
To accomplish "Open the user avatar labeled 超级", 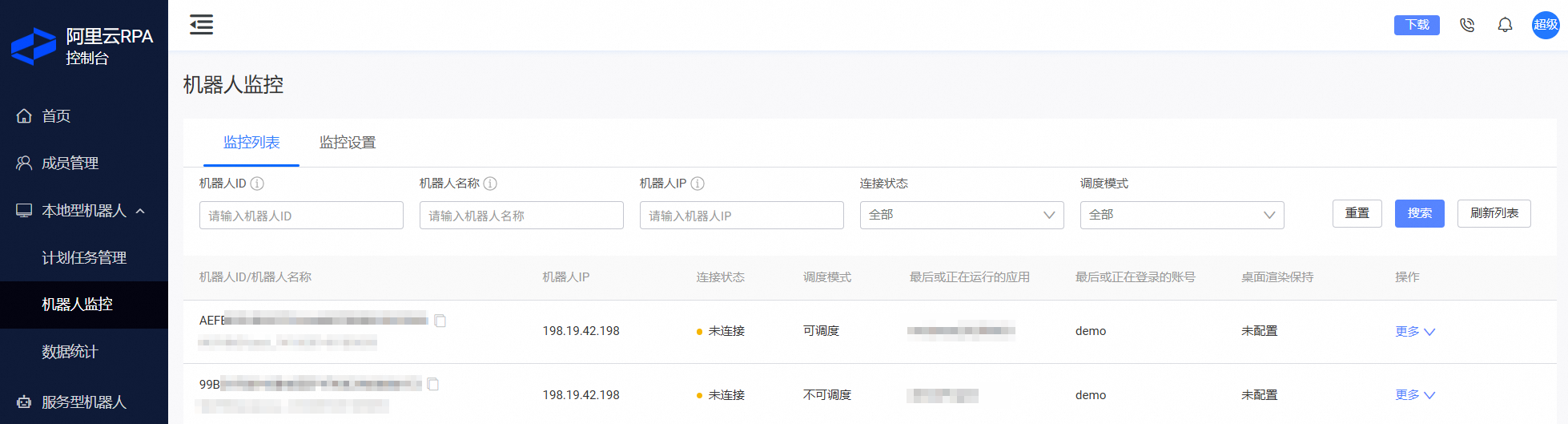I will [x=1546, y=25].
